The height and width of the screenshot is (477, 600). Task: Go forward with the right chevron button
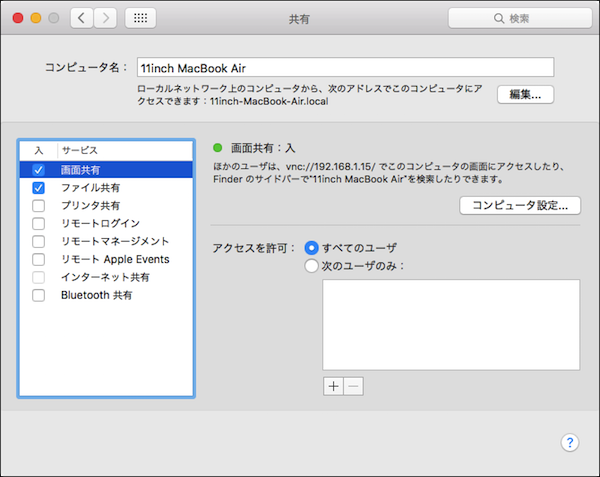[105, 18]
